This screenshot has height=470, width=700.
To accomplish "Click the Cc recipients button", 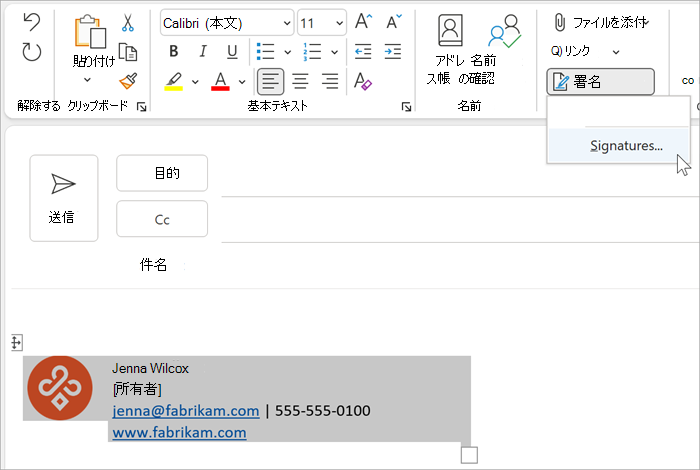I will 162,219.
